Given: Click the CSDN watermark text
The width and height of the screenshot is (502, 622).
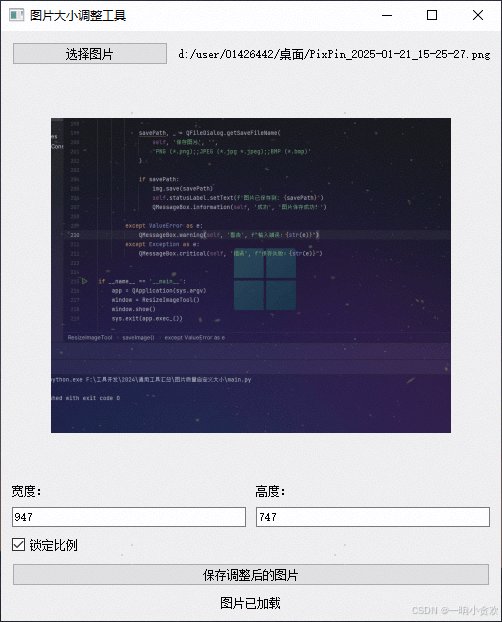Looking at the screenshot, I should [x=455, y=610].
